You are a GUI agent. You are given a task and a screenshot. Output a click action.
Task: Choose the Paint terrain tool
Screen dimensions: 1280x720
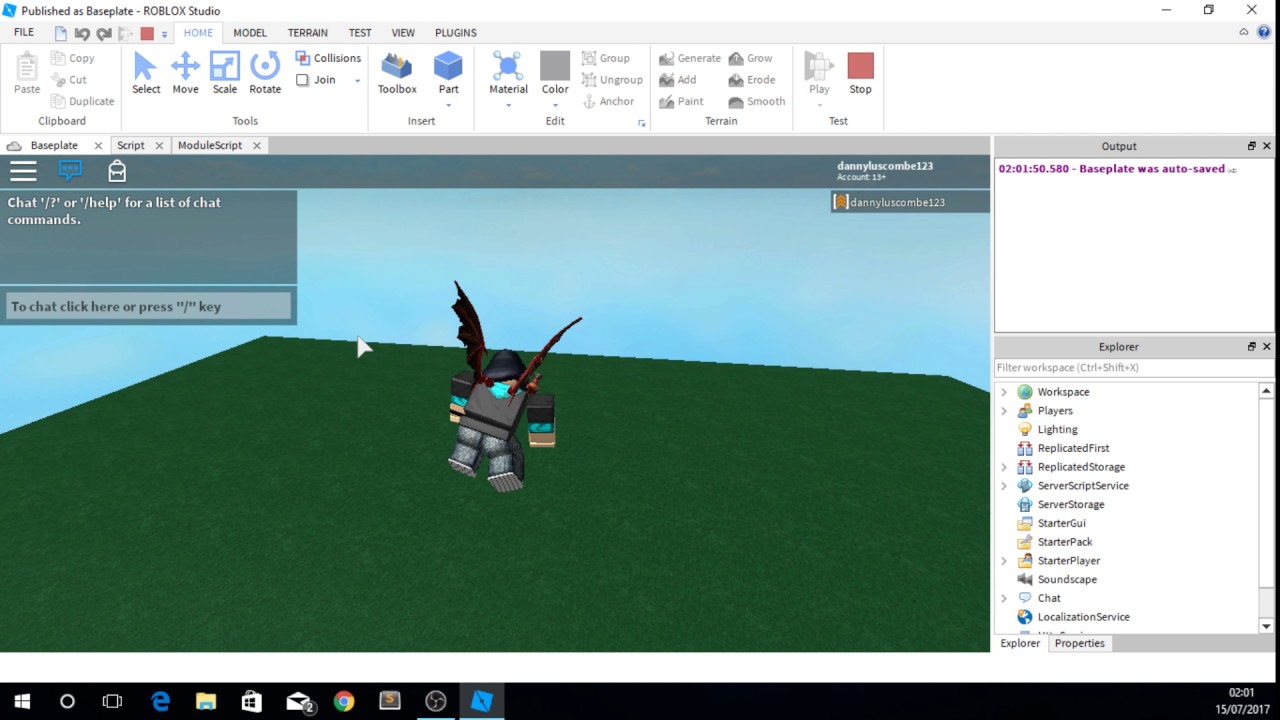(681, 101)
